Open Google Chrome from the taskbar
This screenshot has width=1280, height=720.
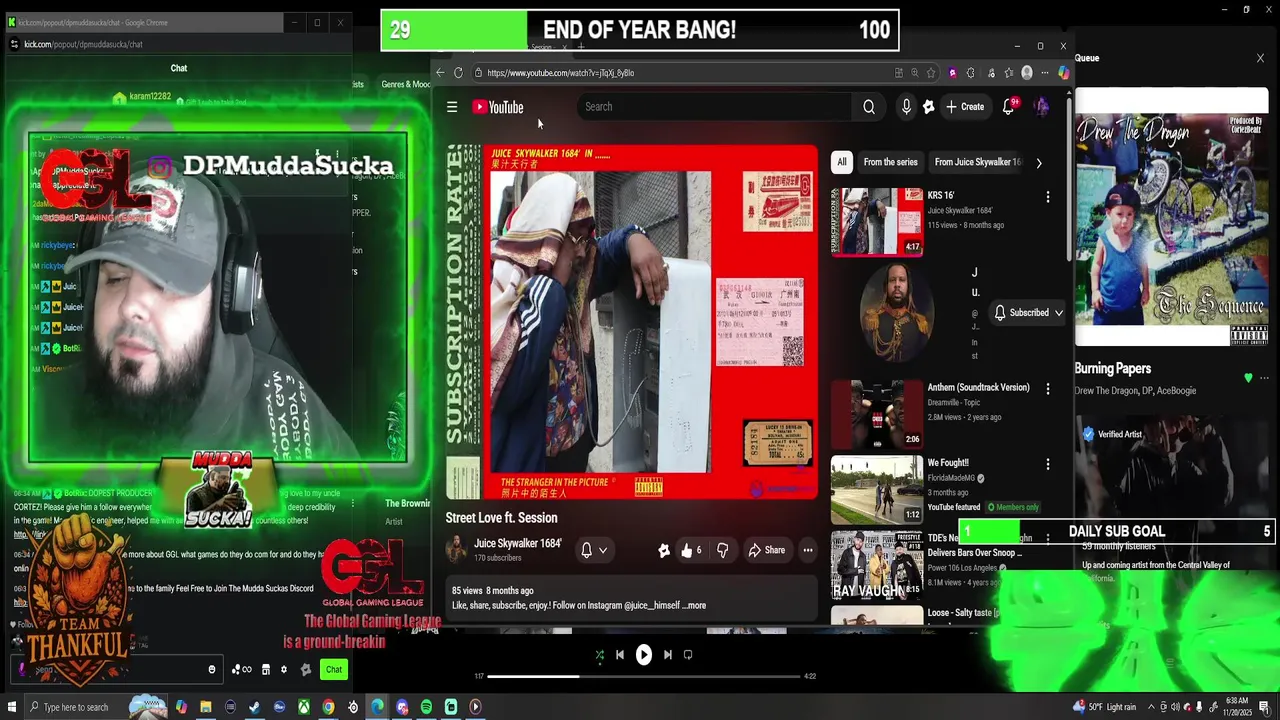coord(328,707)
